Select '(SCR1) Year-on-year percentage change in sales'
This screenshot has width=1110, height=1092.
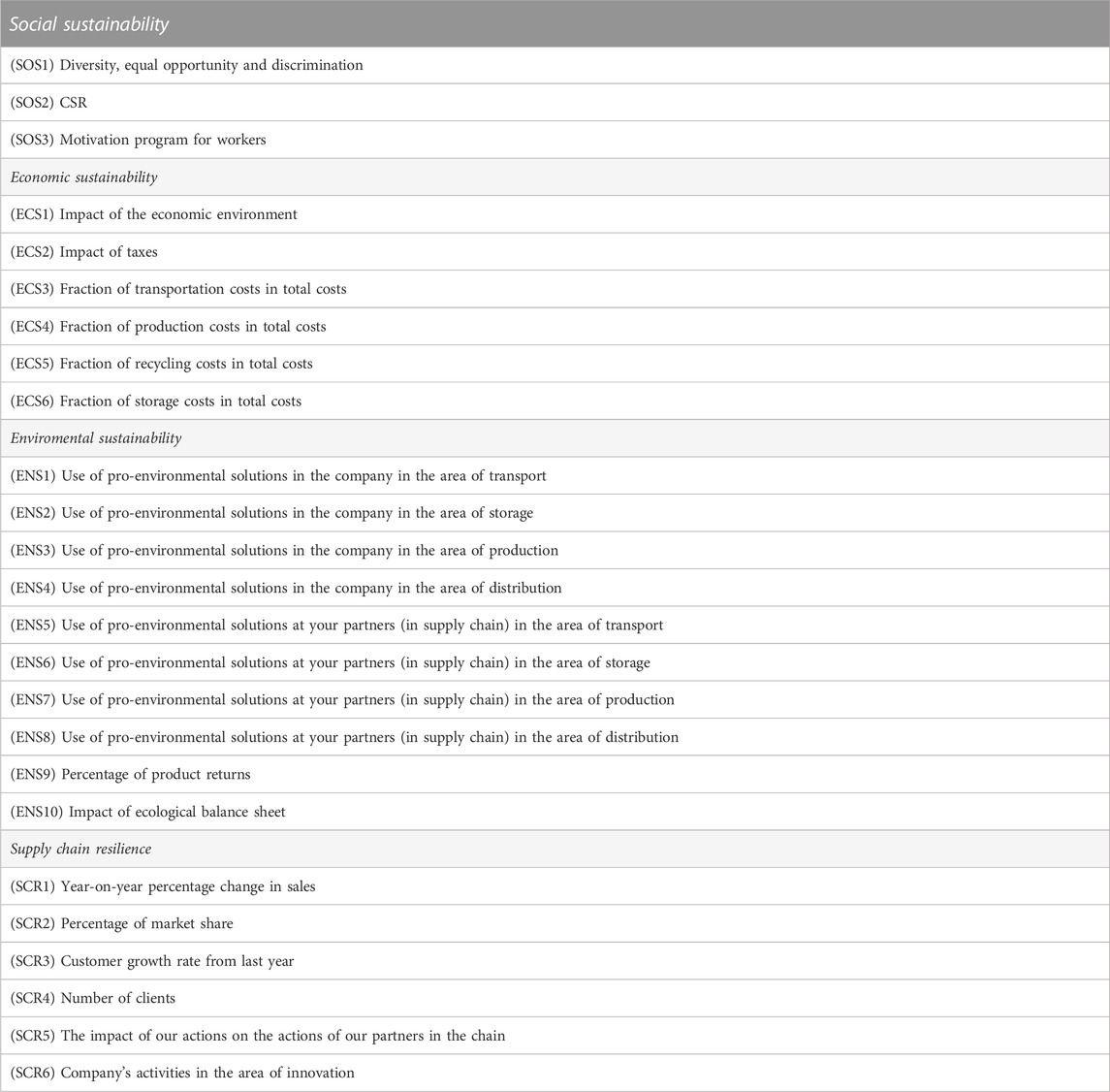point(555,886)
